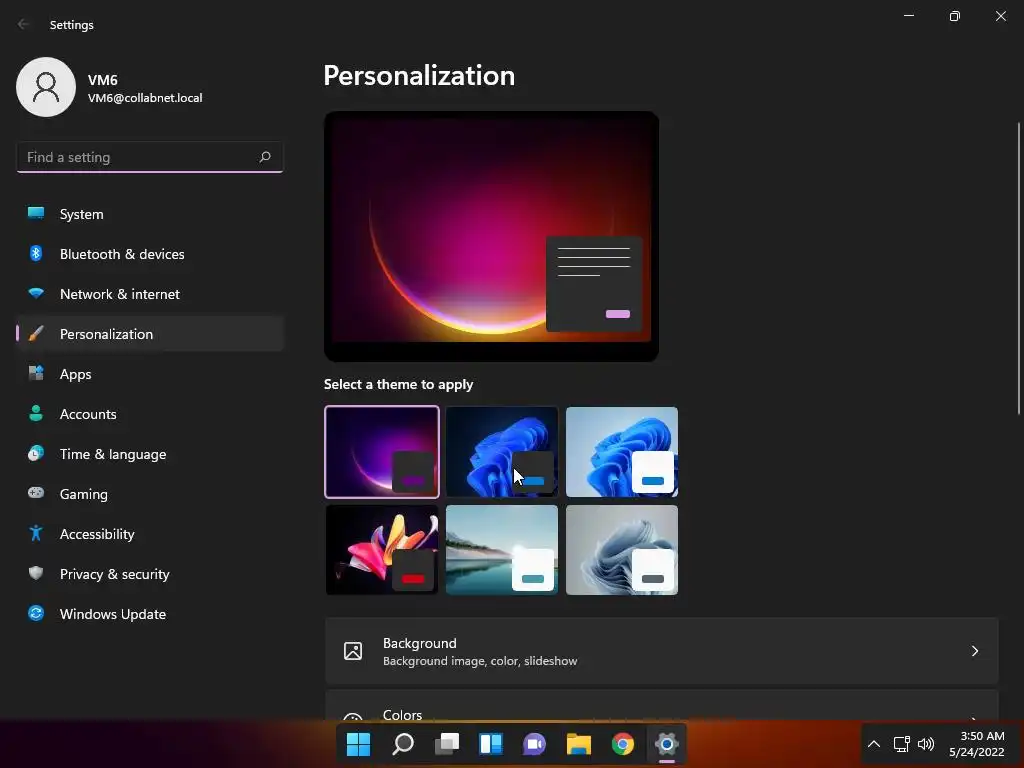1024x768 pixels.
Task: Apply the gray flow light theme
Action: 622,550
